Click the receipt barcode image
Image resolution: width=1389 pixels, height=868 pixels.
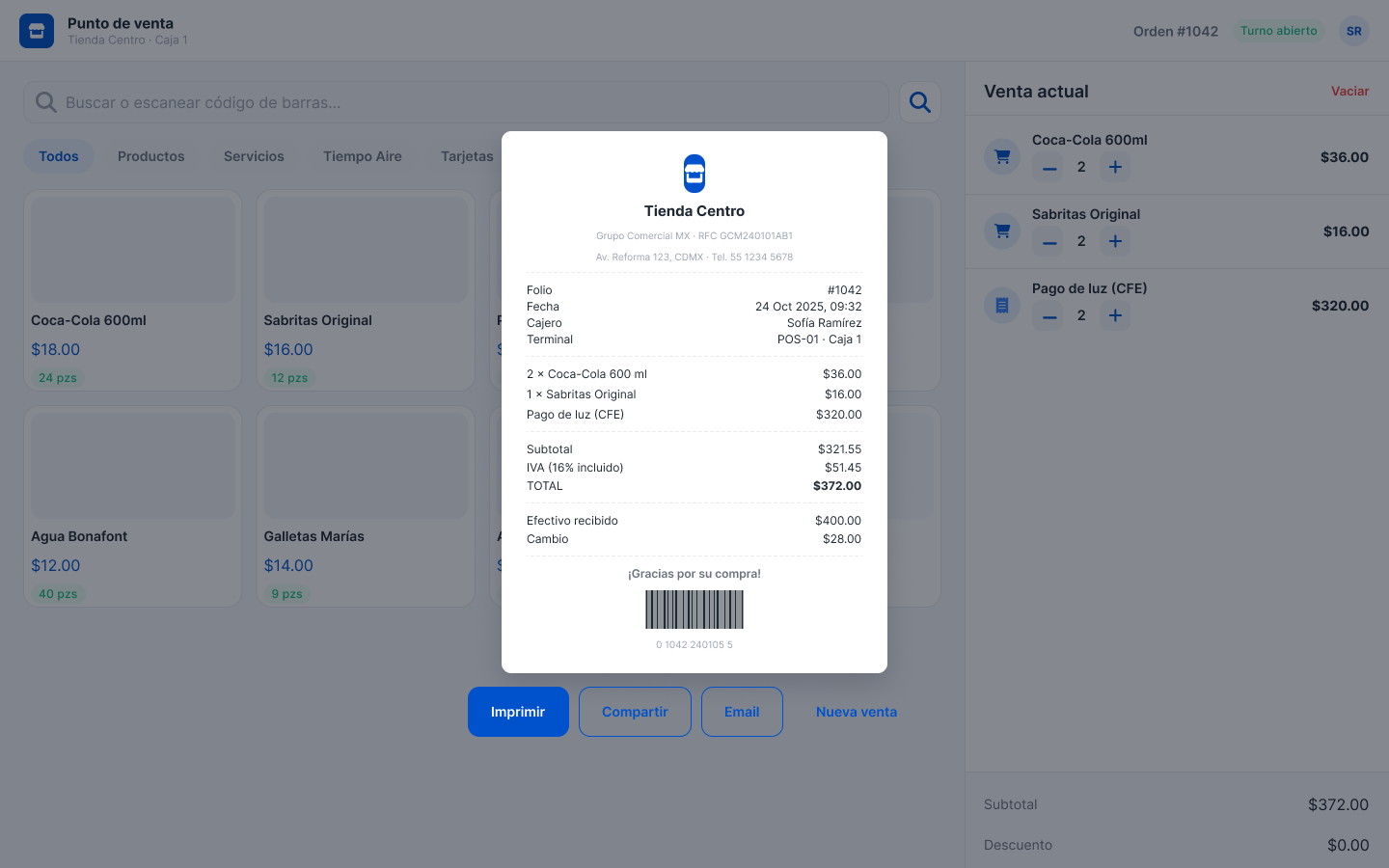pyautogui.click(x=694, y=610)
